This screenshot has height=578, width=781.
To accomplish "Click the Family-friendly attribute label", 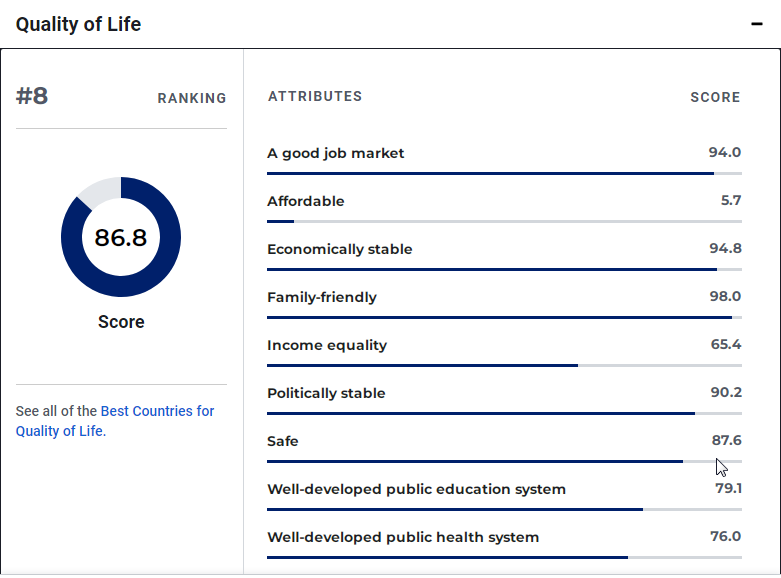I will 321,297.
